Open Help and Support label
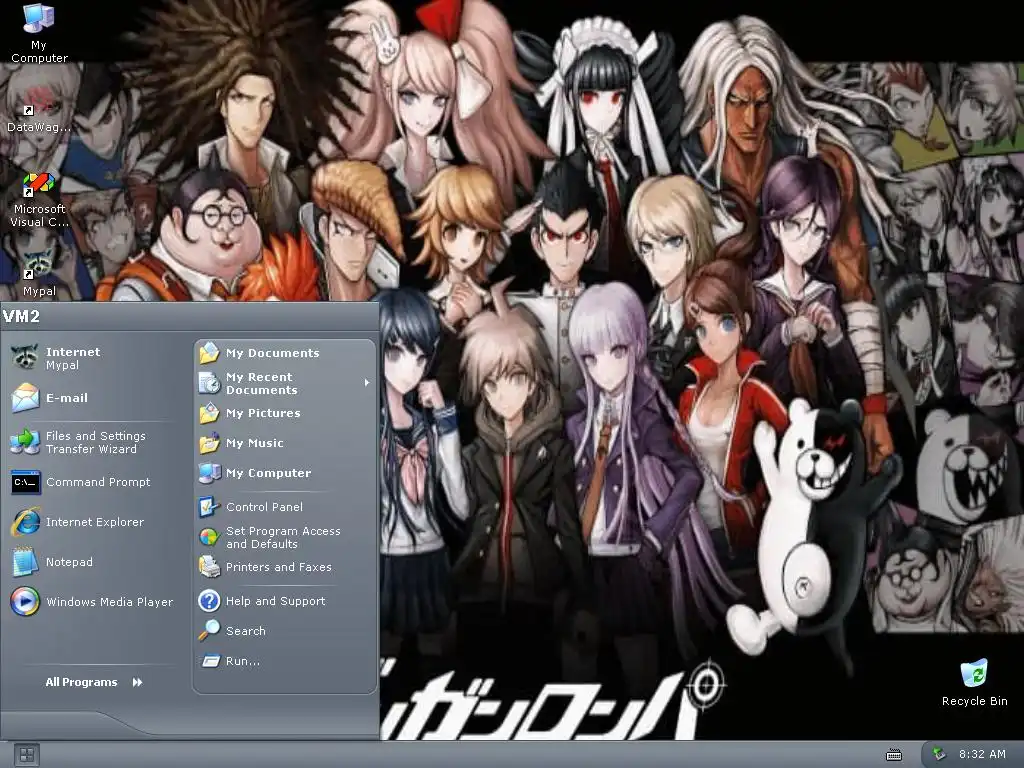 pos(276,601)
